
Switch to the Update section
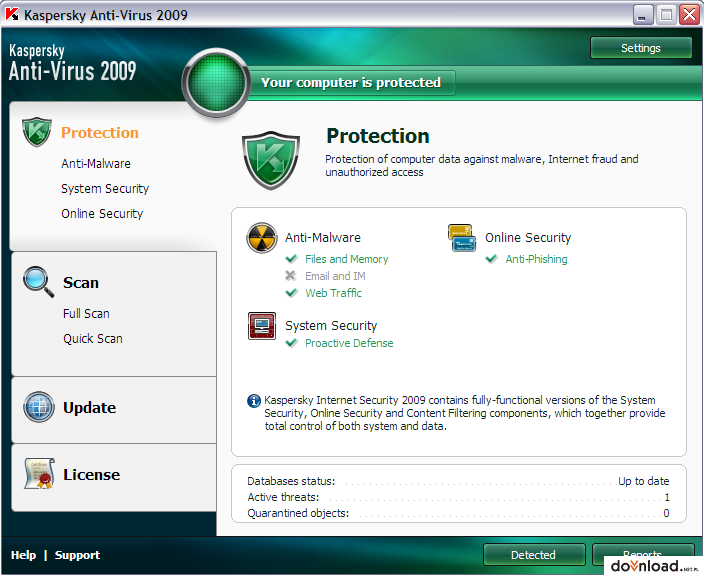[x=89, y=408]
